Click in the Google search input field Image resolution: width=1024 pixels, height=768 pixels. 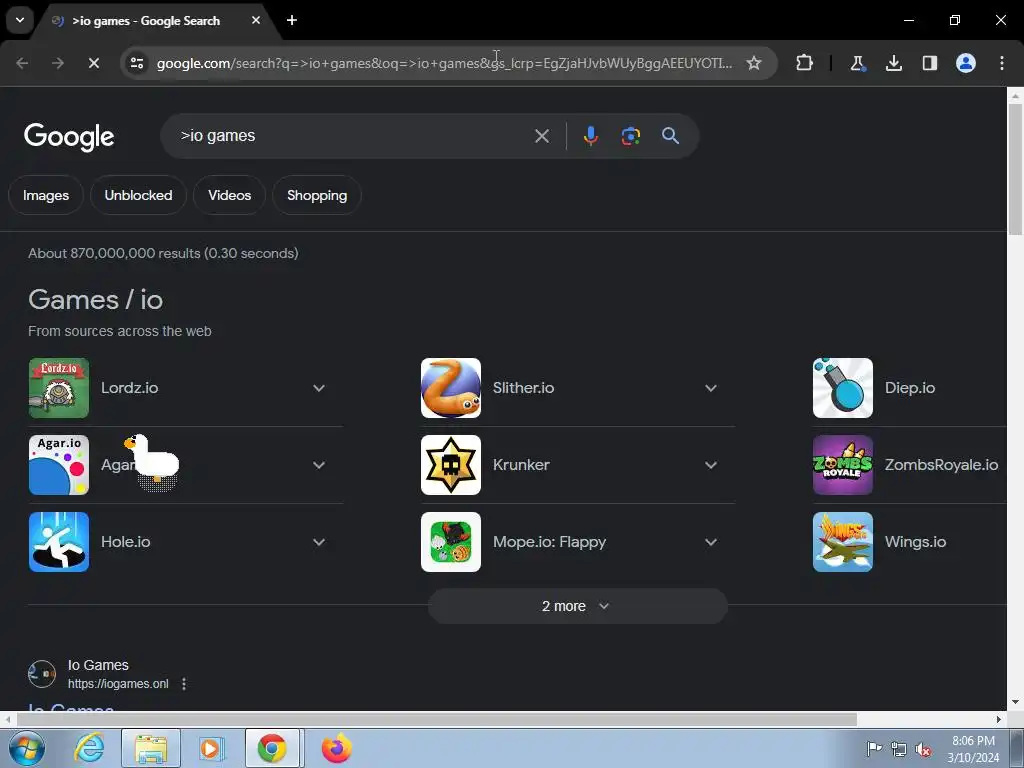[x=353, y=136]
